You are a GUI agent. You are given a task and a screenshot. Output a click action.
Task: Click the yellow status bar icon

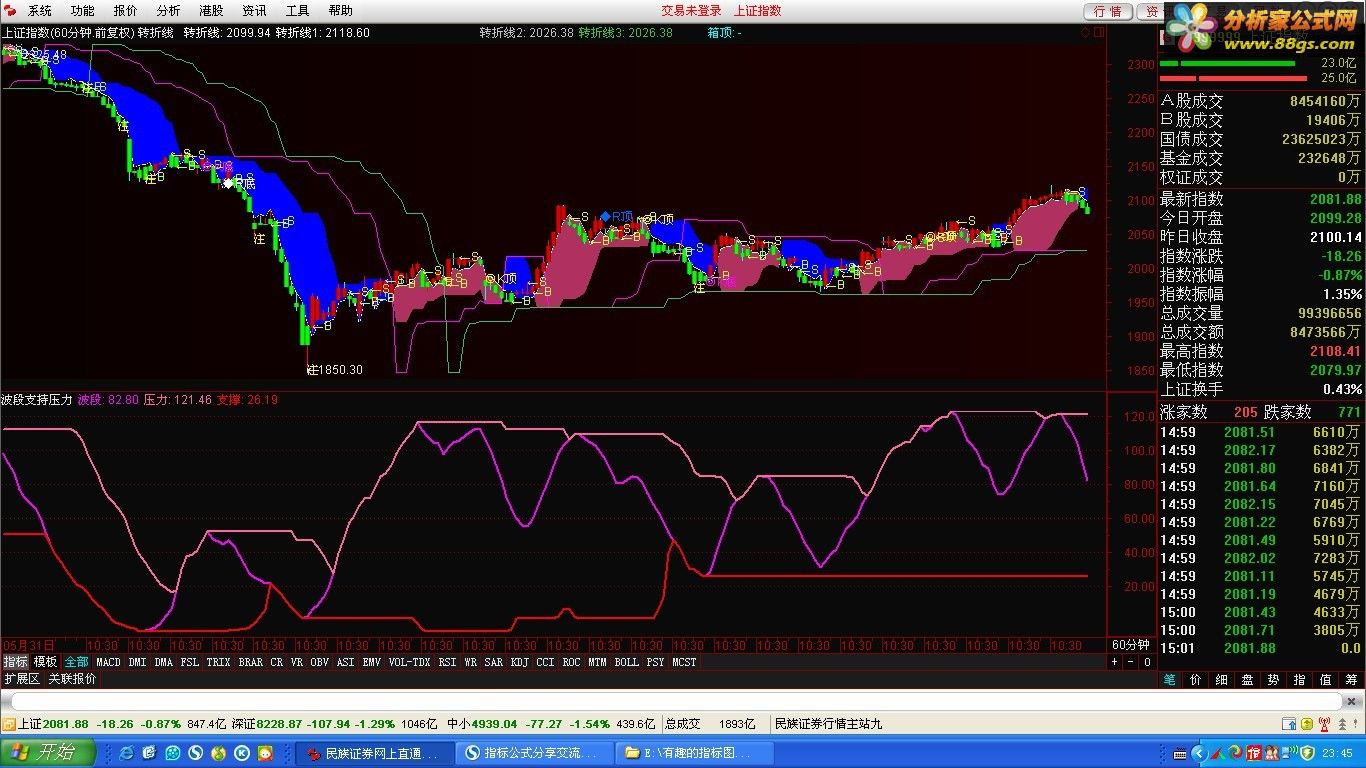point(1306,724)
